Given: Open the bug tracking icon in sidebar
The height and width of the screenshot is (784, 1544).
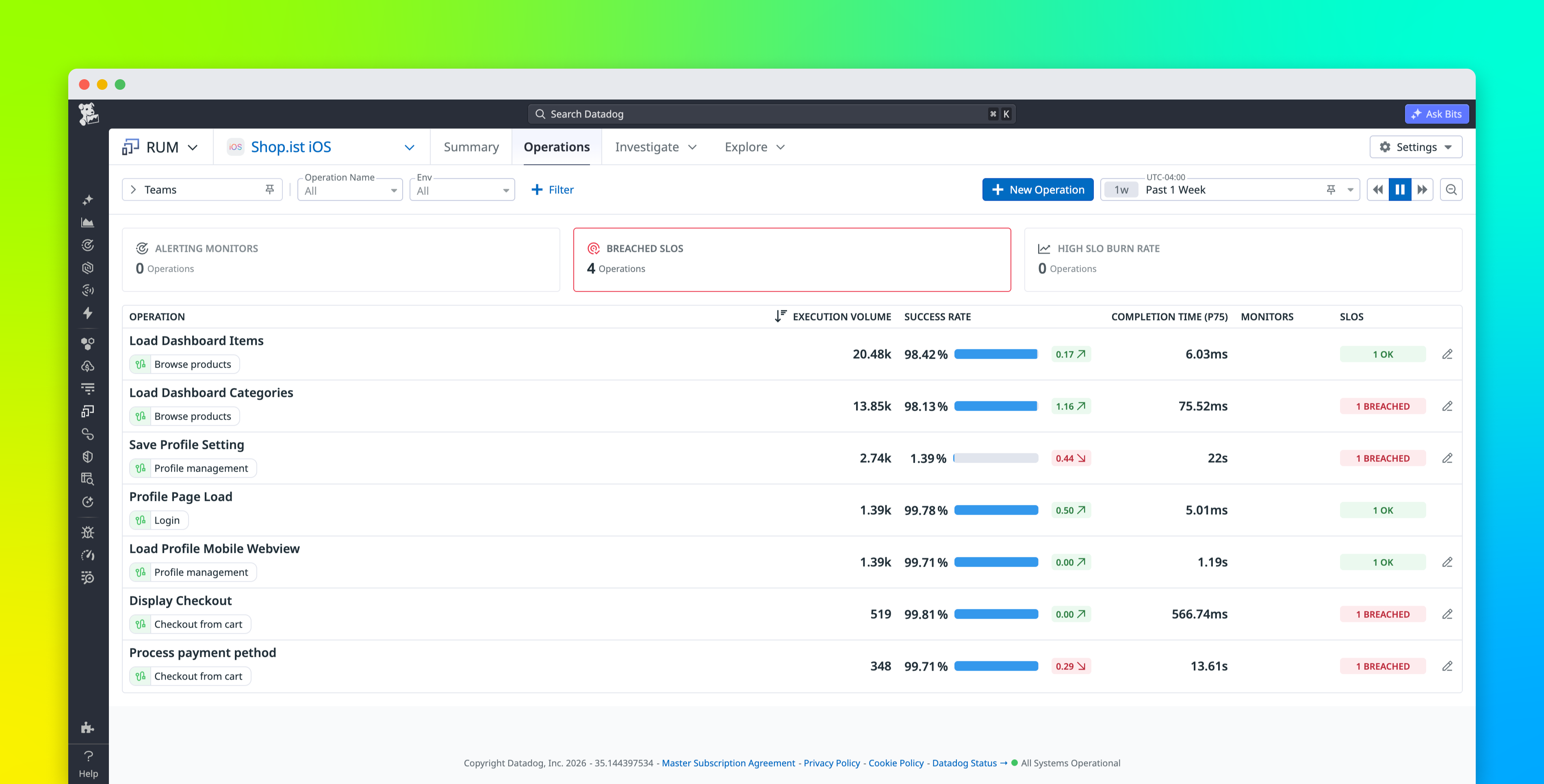Looking at the screenshot, I should (x=88, y=532).
